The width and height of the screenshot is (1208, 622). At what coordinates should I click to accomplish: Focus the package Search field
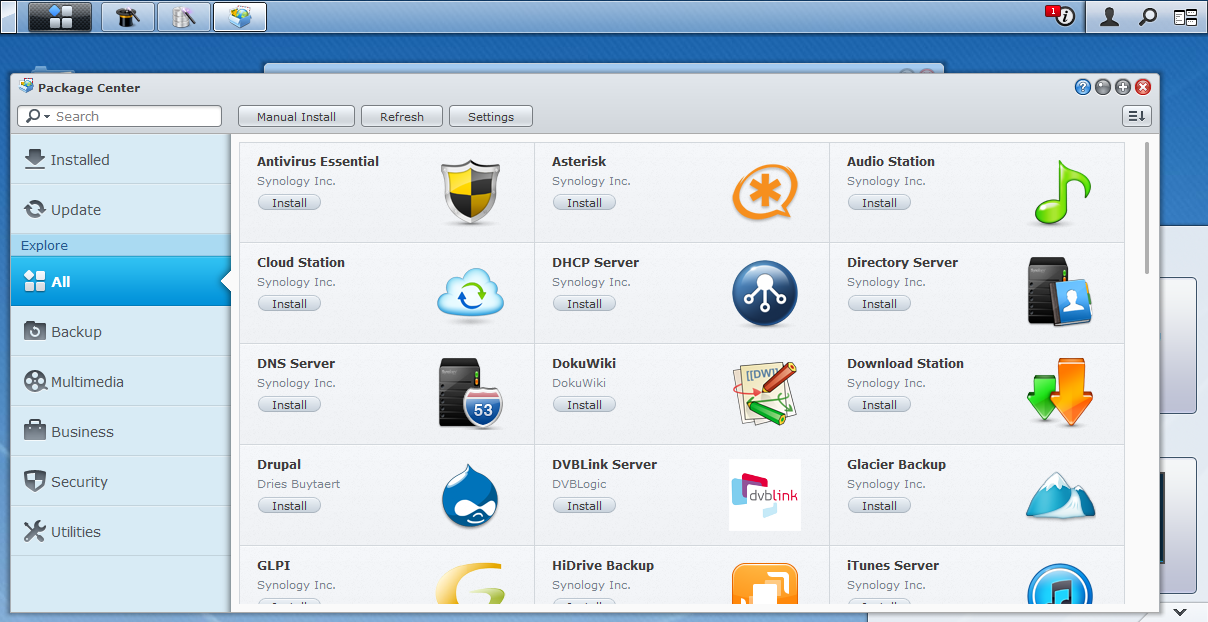119,116
